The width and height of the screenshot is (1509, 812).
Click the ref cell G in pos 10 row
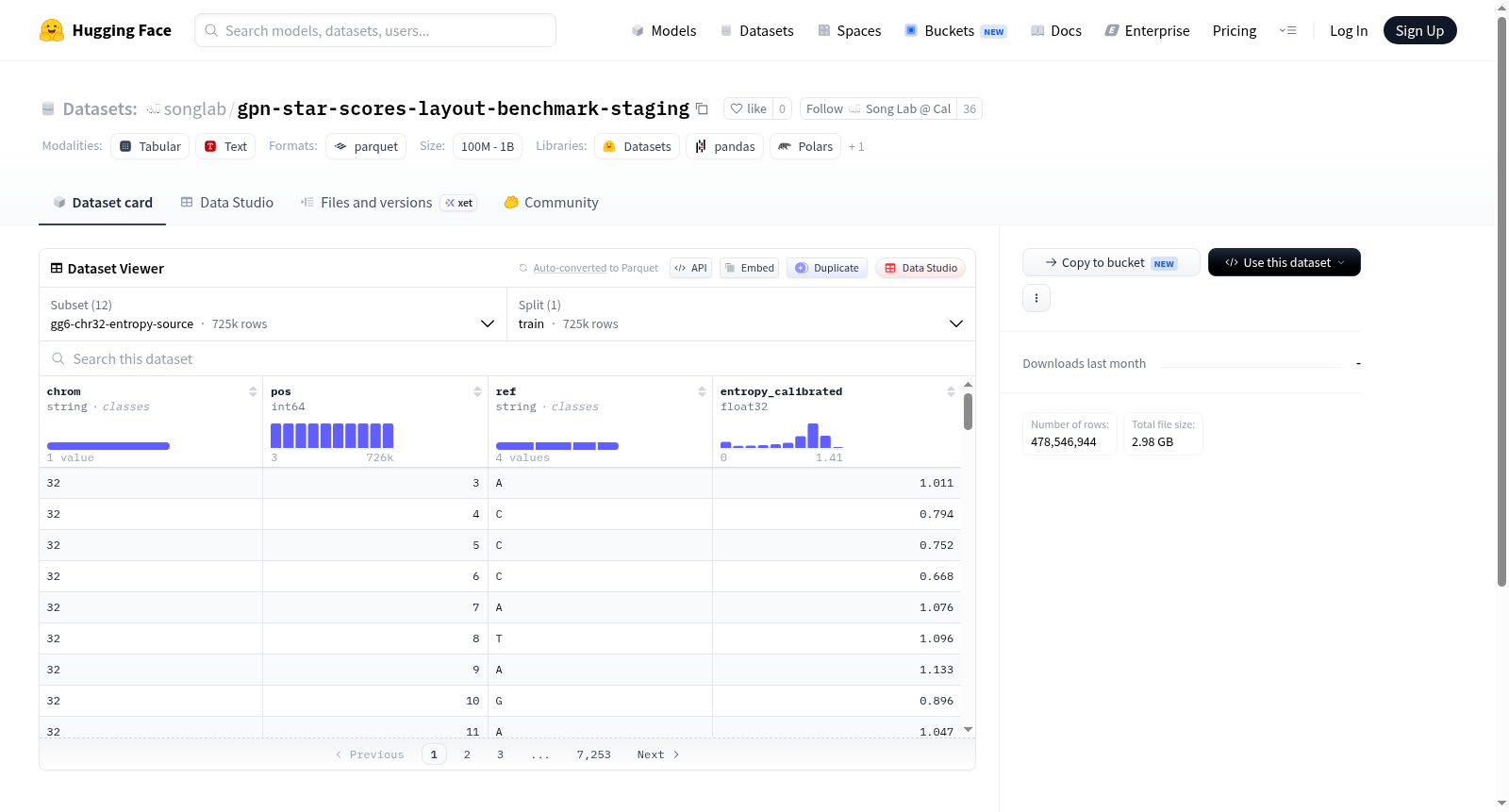click(x=600, y=701)
